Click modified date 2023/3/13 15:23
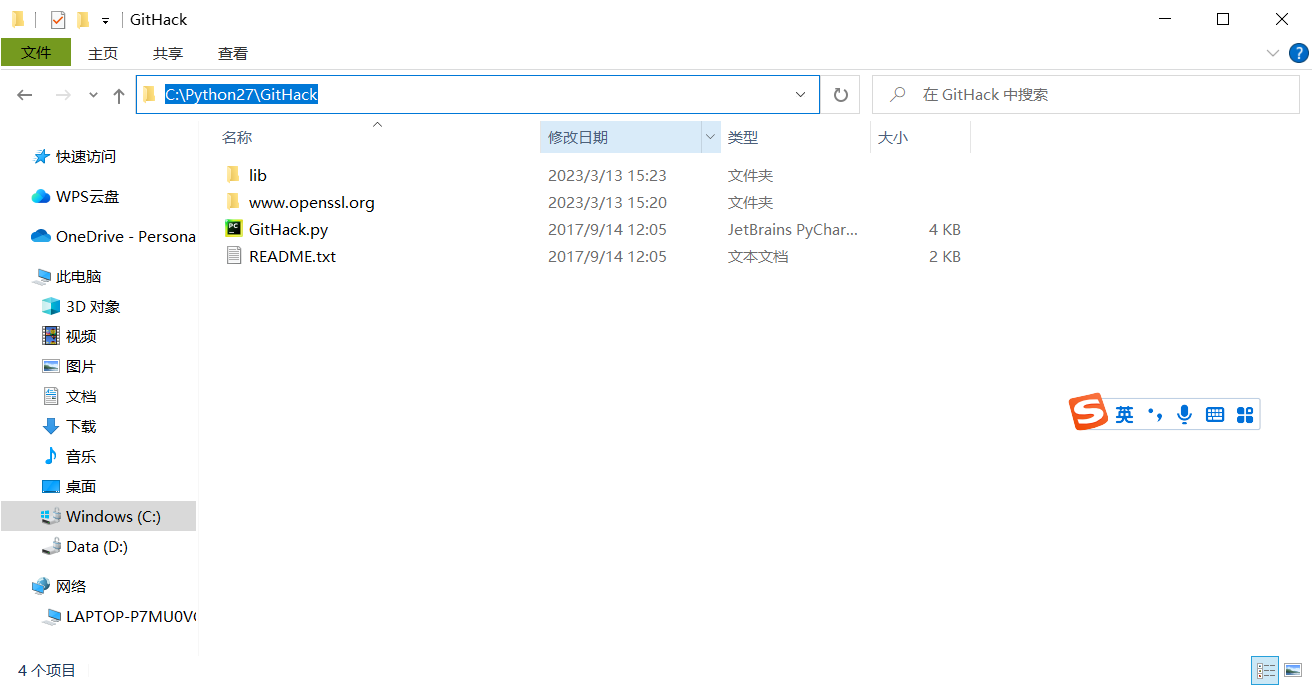 607,175
